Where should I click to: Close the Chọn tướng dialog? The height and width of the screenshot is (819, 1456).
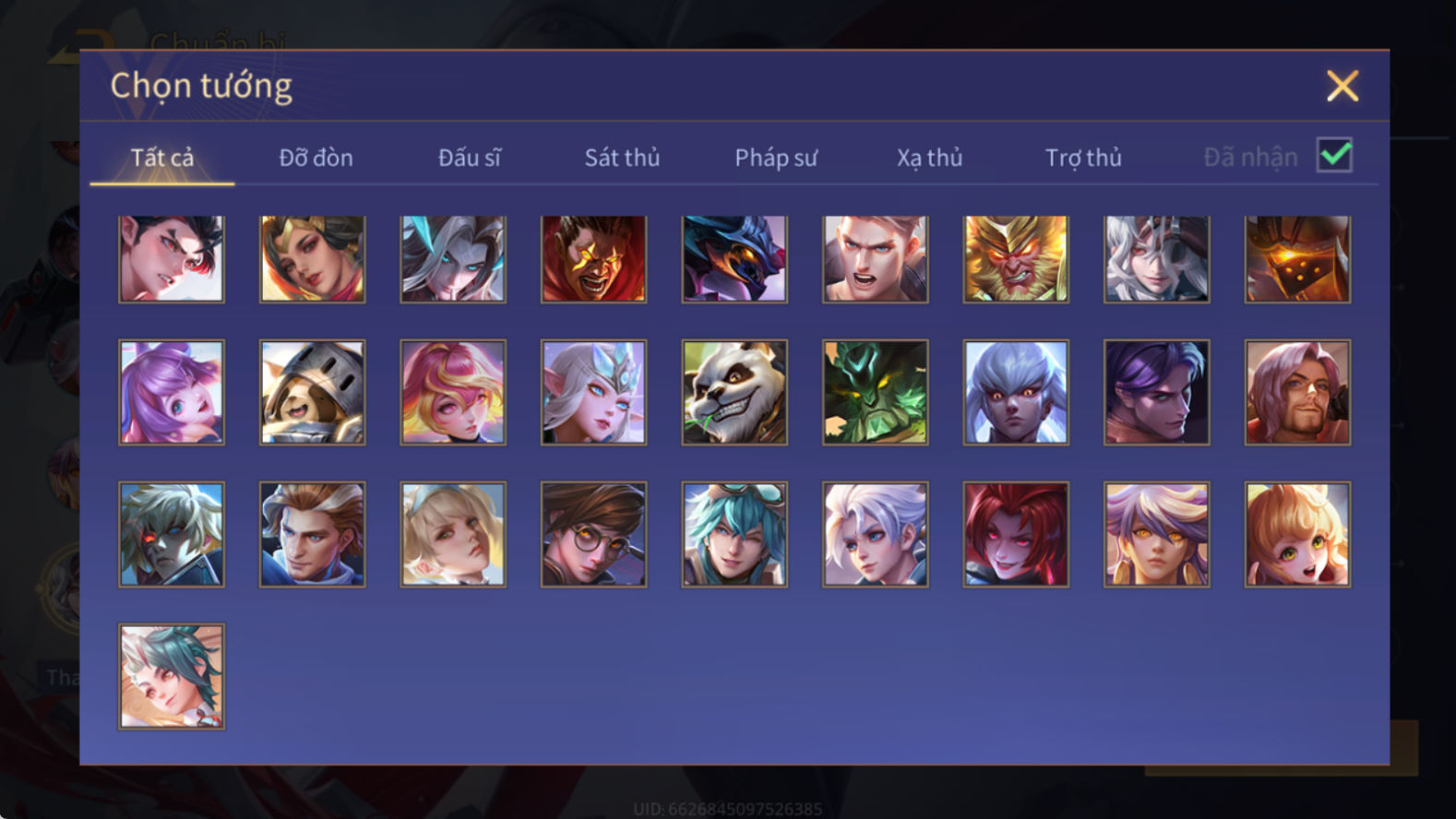tap(1343, 86)
